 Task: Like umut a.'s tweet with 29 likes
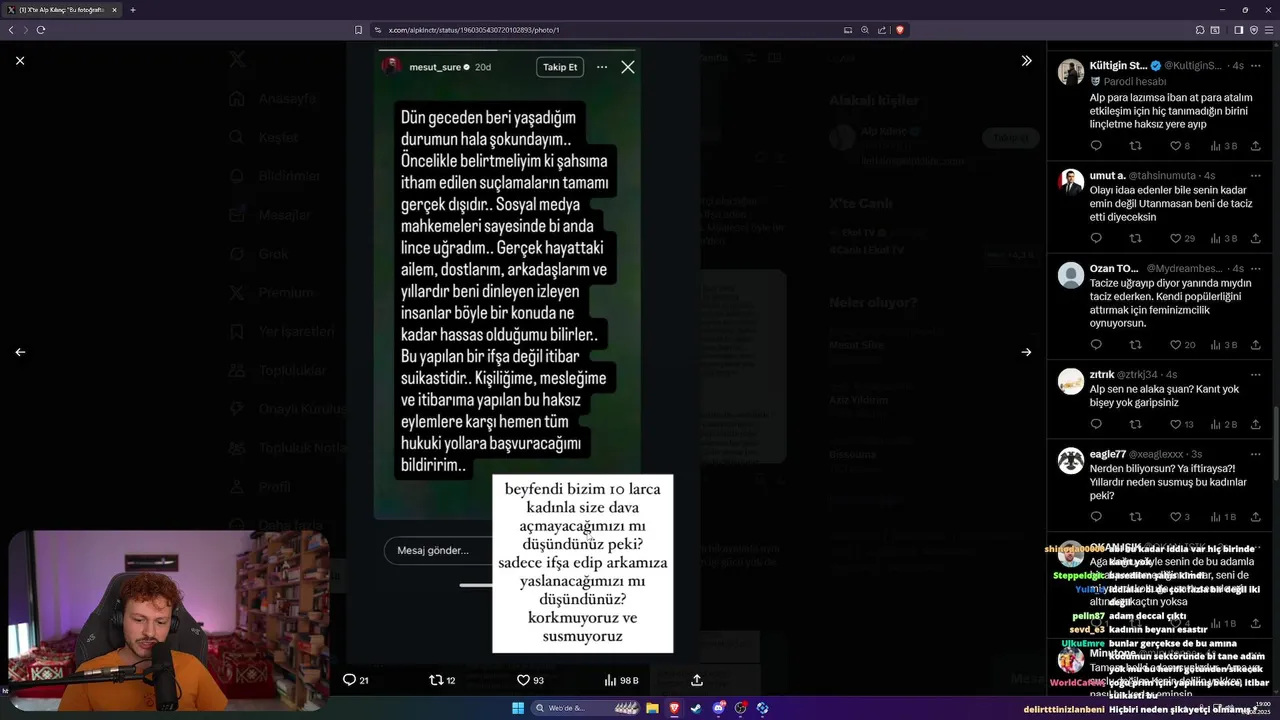point(1182,239)
